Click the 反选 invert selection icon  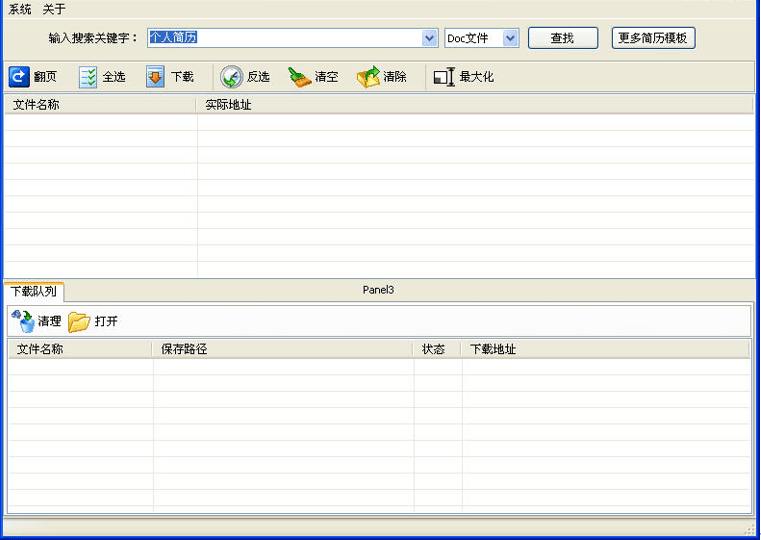tap(232, 77)
